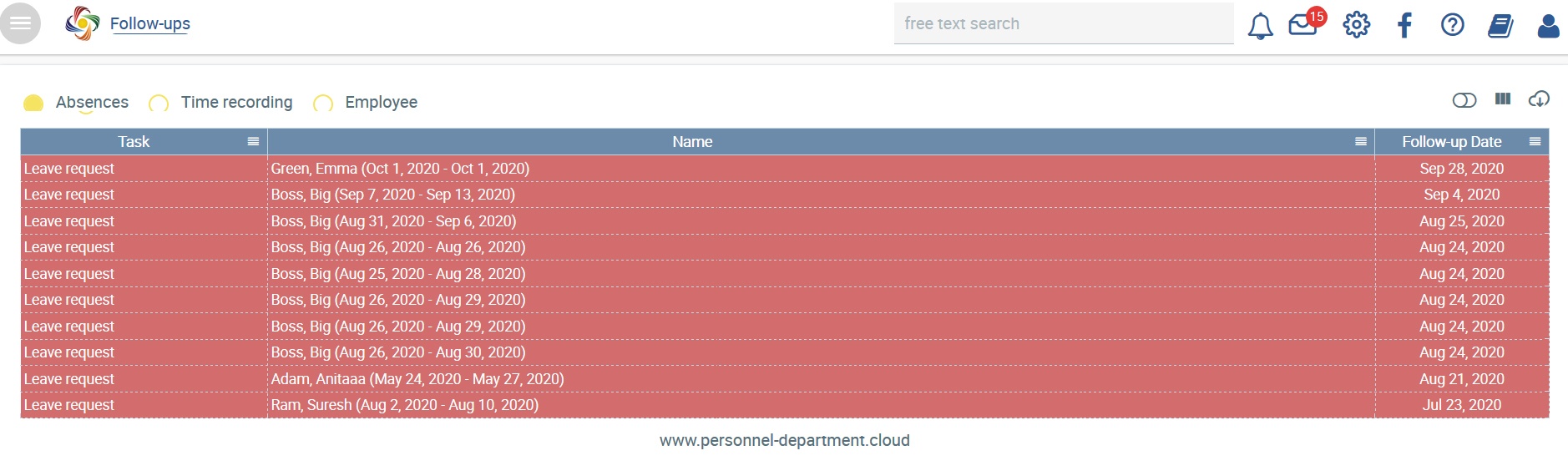Select the Employee radio option

tap(323, 103)
